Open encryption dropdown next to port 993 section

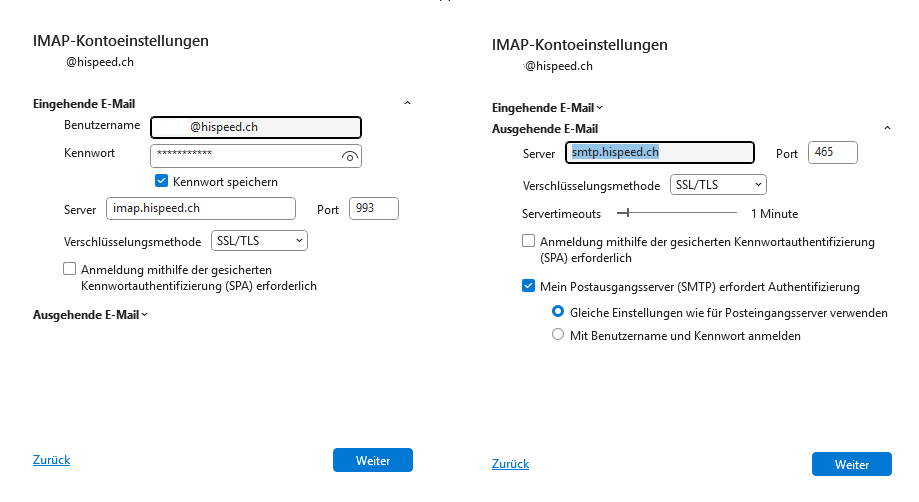[x=259, y=241]
